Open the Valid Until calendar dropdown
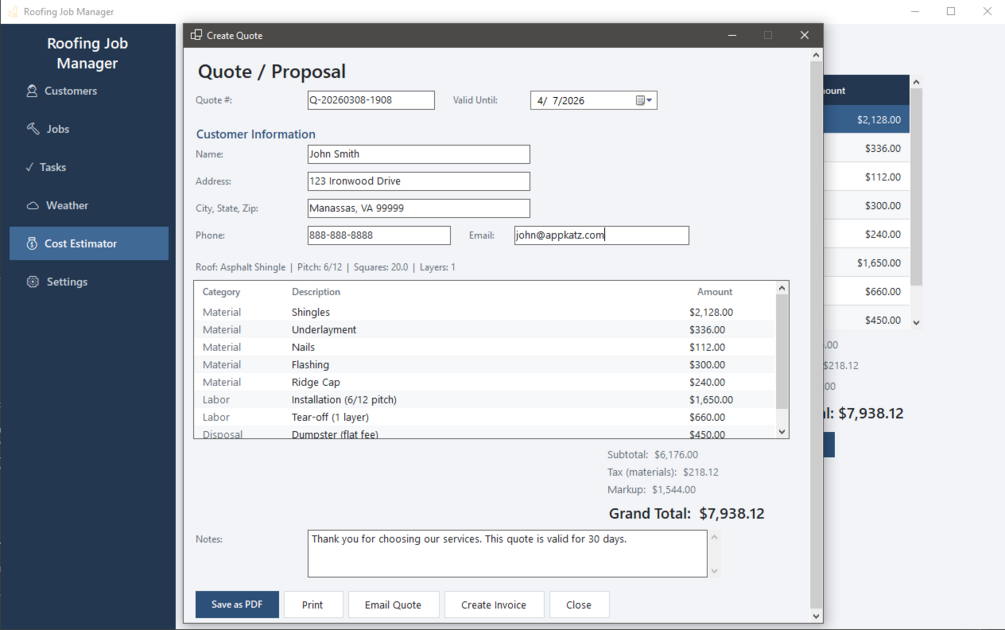 click(644, 100)
